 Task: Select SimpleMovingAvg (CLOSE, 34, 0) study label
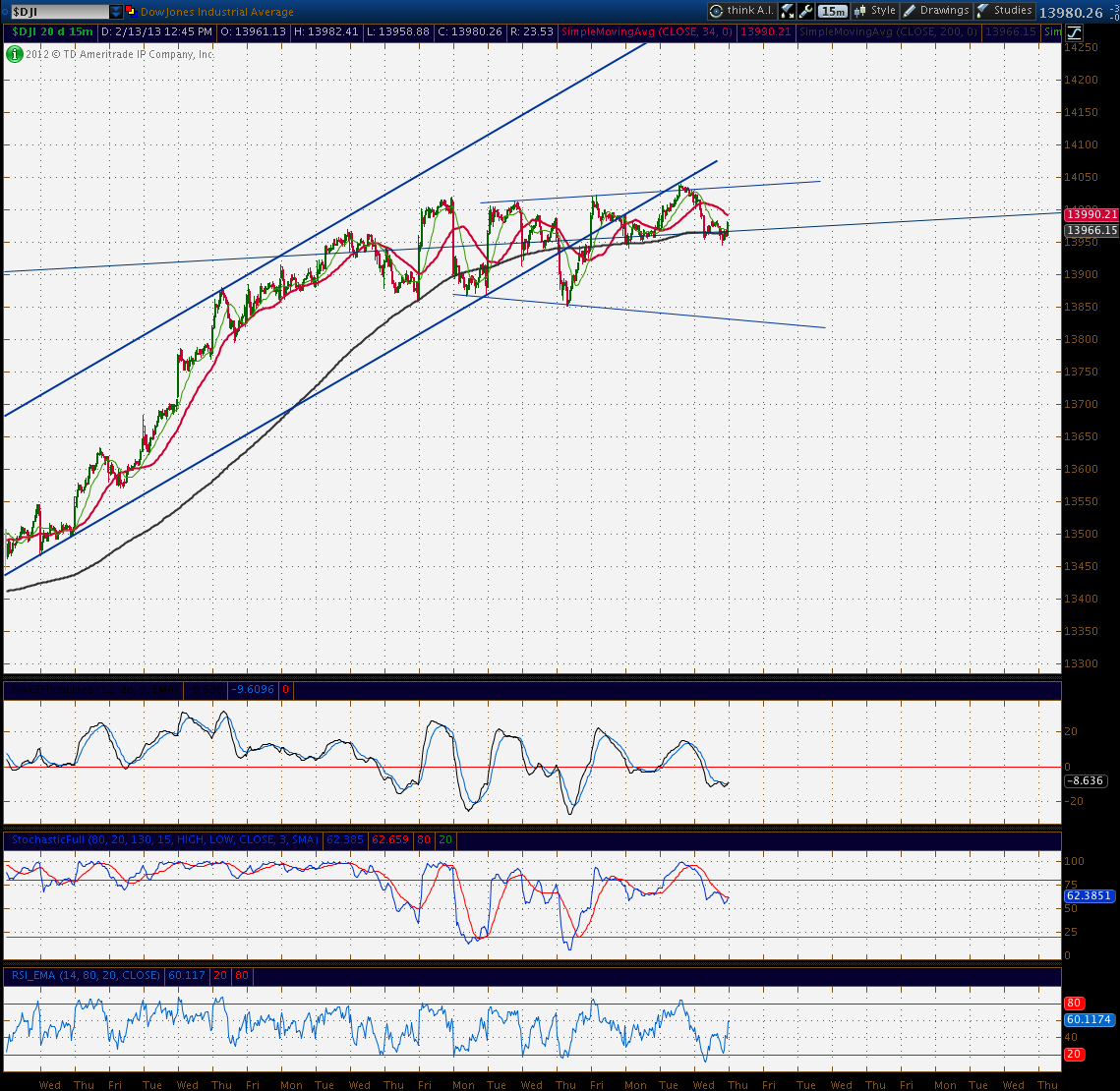647,31
